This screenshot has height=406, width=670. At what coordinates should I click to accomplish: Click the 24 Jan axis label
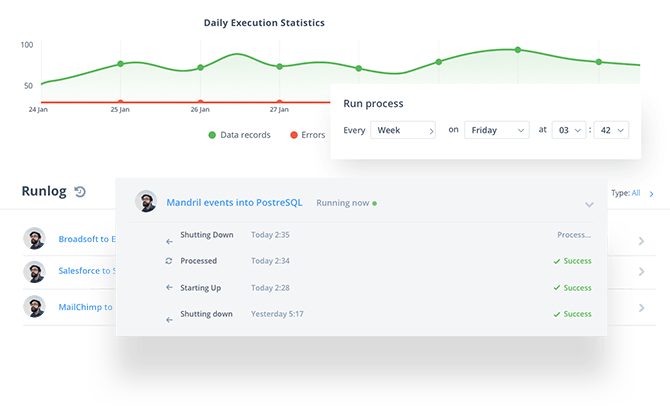tap(38, 109)
